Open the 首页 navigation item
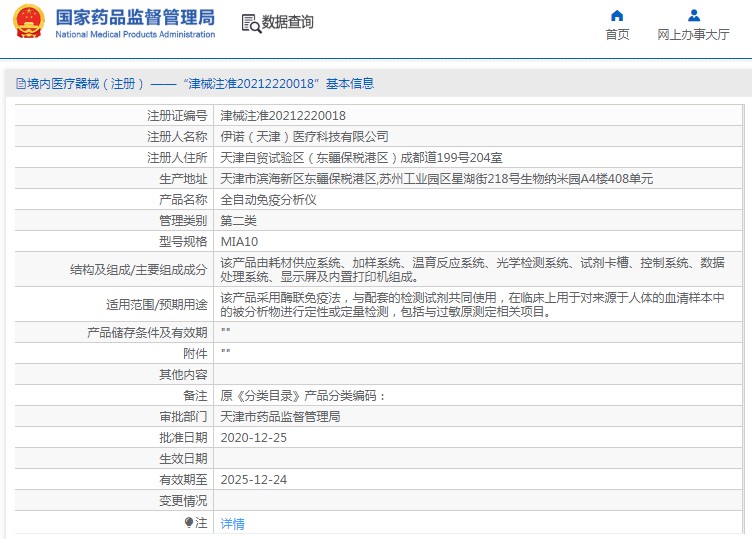752x539 pixels. (617, 34)
